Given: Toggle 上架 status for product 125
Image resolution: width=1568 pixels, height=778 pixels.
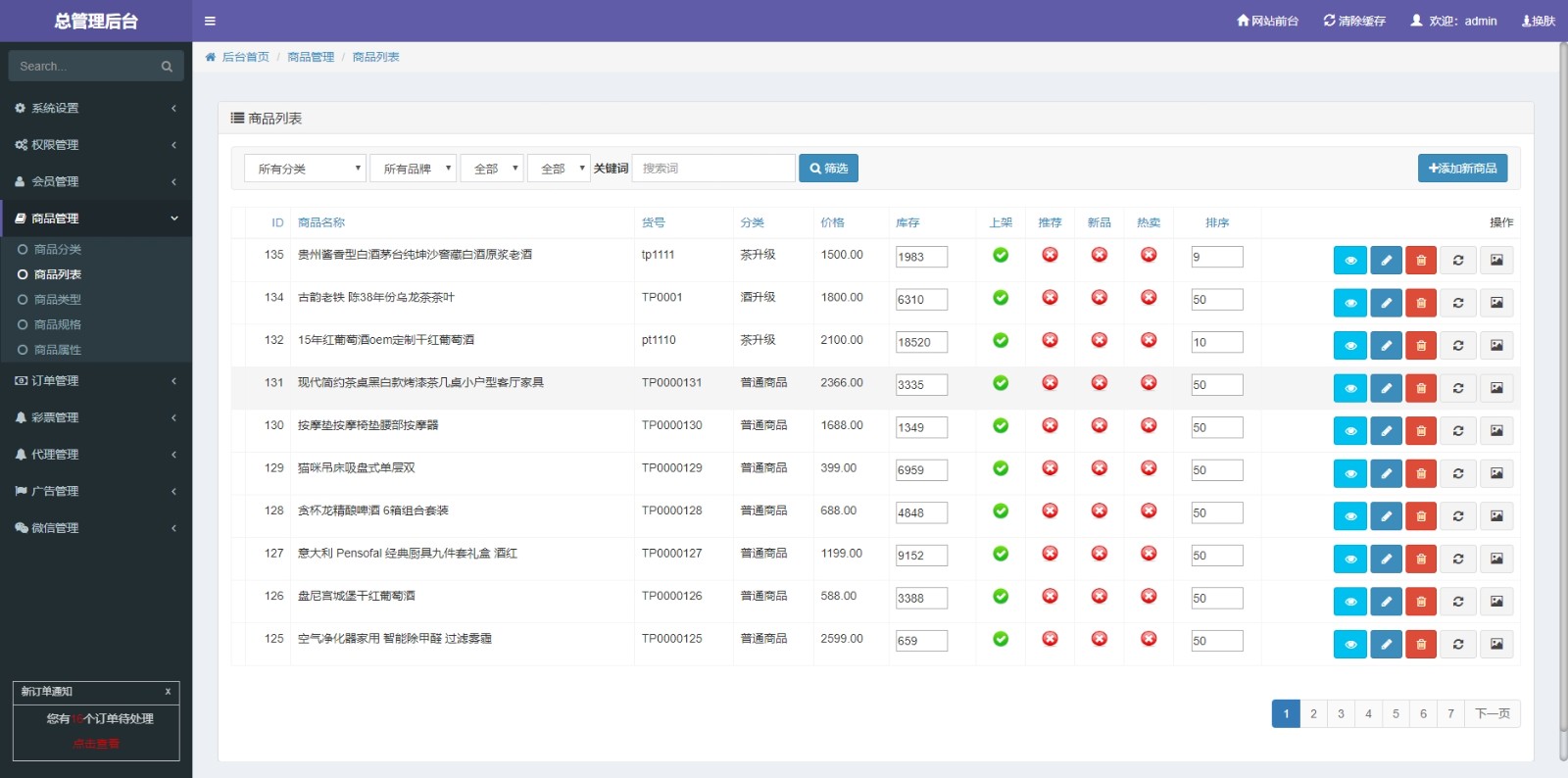Looking at the screenshot, I should point(1001,638).
